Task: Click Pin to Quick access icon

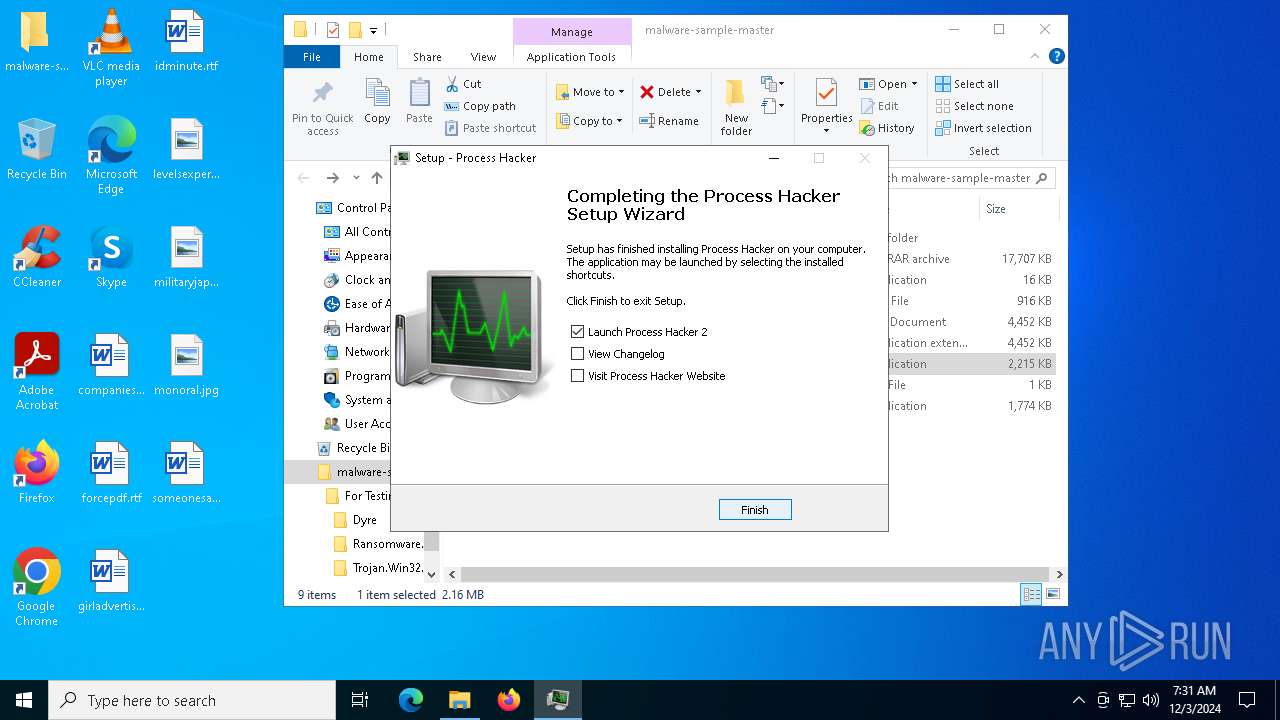Action: click(x=322, y=108)
